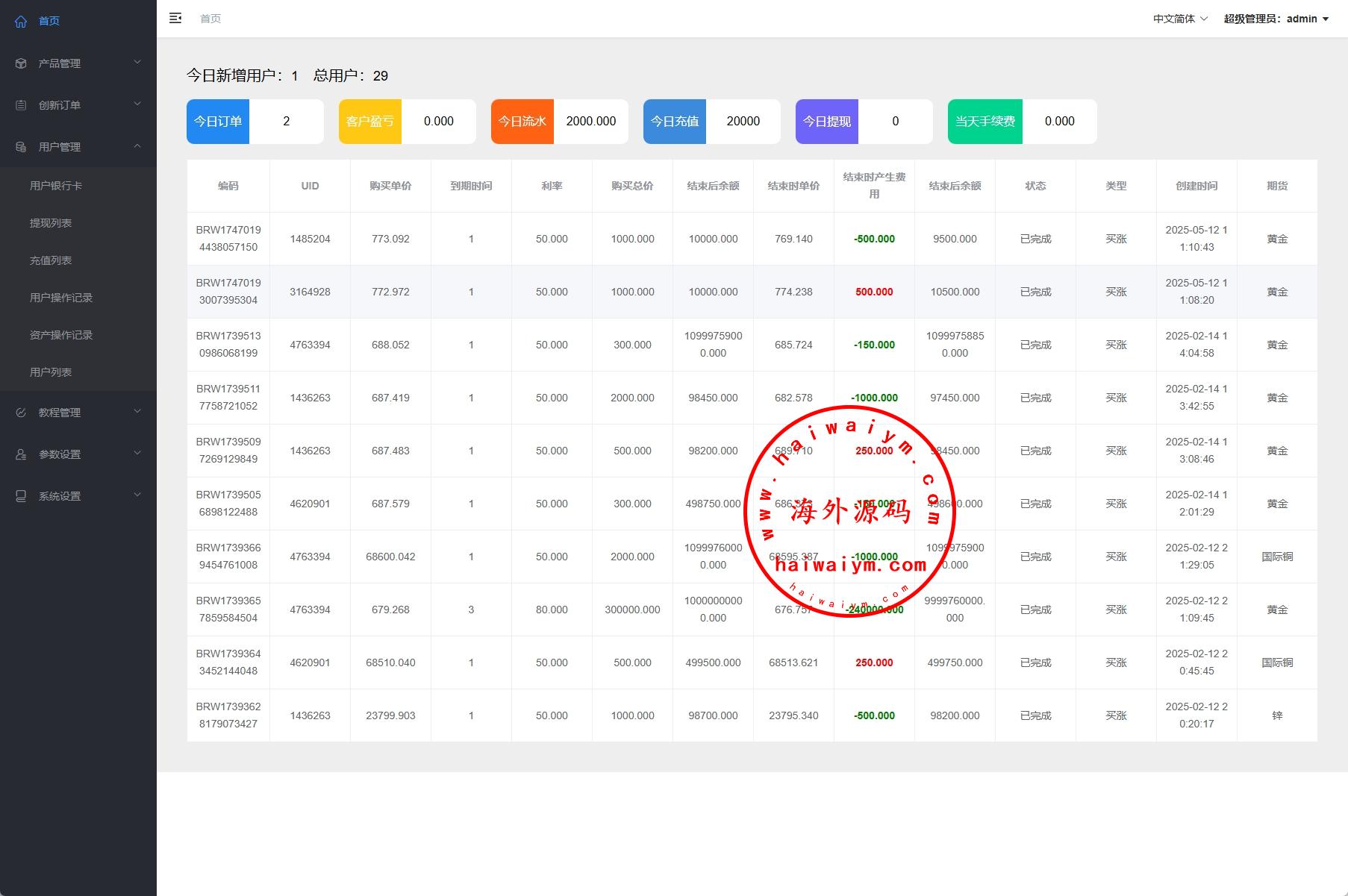
Task: Expand the 产品管理 menu chevron
Action: click(x=137, y=63)
